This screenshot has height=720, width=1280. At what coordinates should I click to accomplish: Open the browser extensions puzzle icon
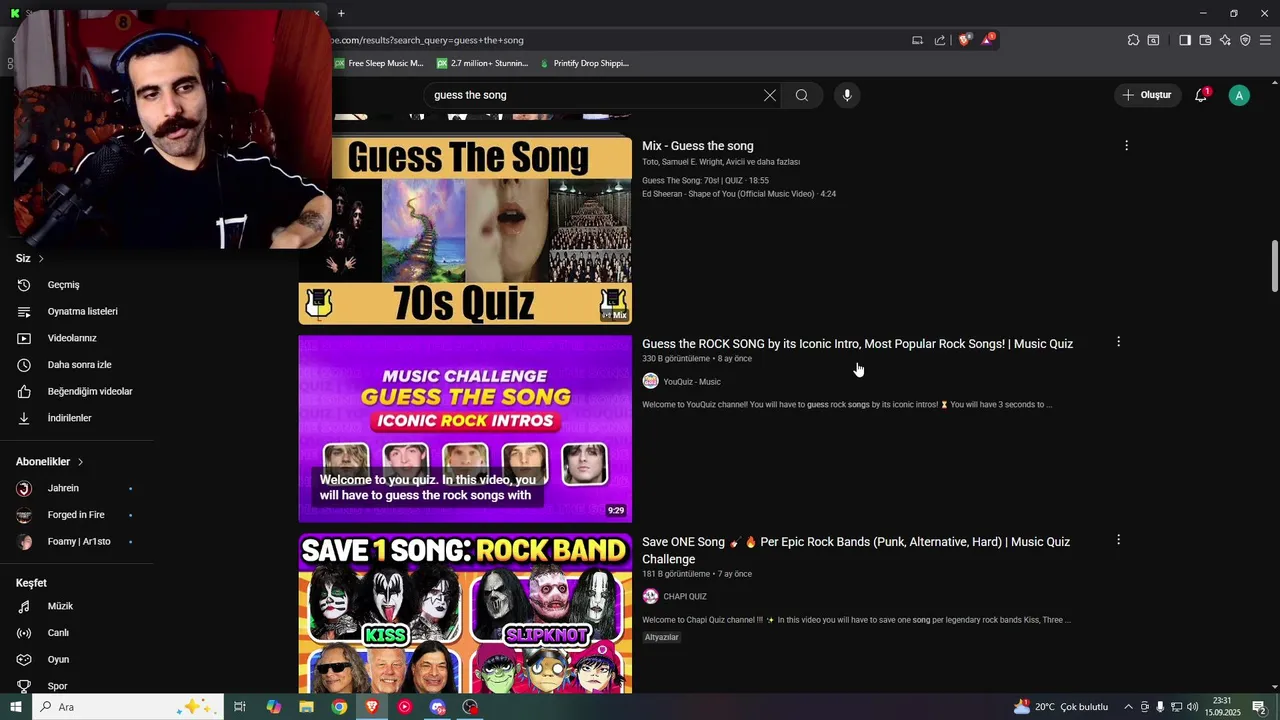pyautogui.click(x=1133, y=40)
